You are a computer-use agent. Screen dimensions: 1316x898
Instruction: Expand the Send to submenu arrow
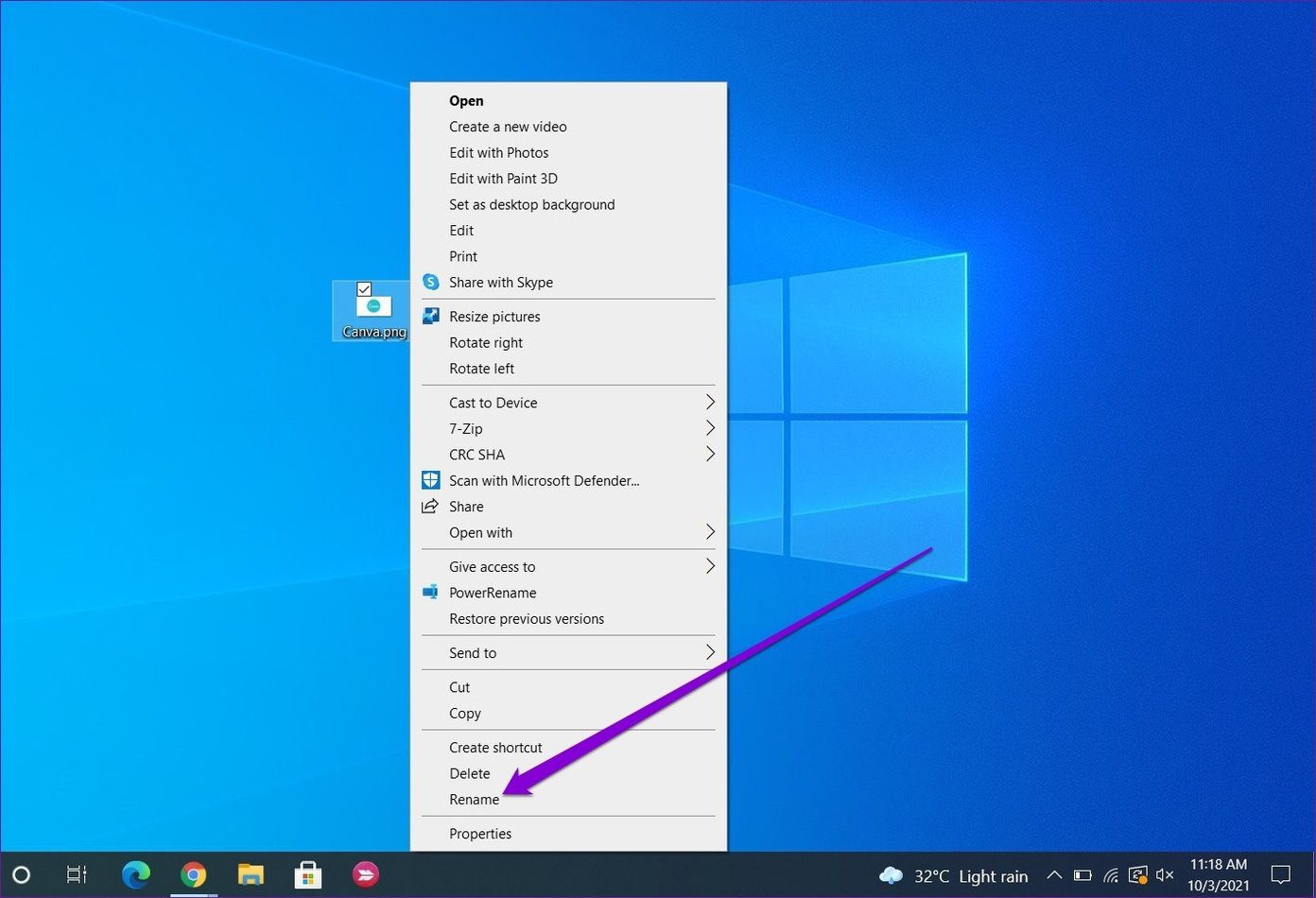(710, 652)
